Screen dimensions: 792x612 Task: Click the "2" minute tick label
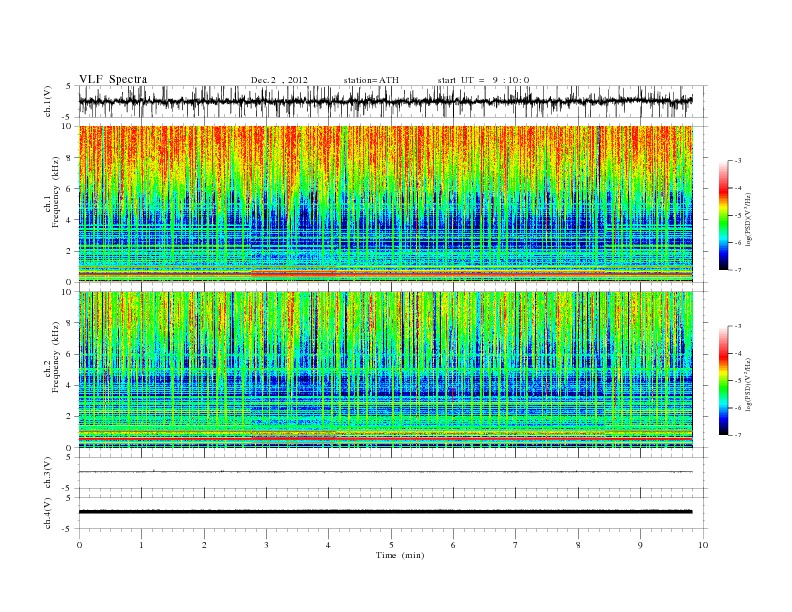(x=204, y=545)
